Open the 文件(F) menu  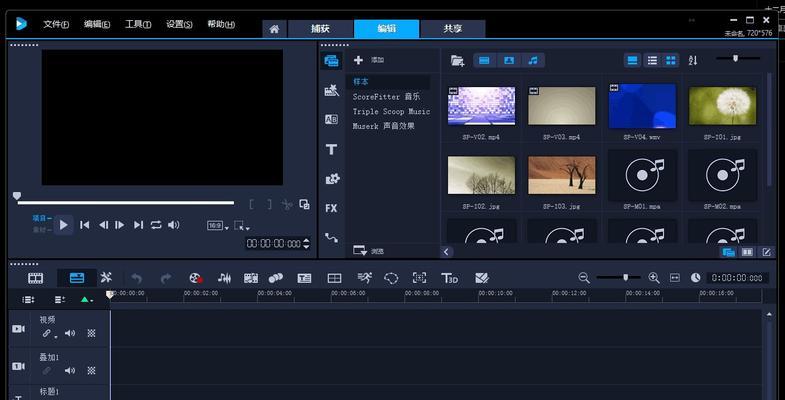coord(56,24)
